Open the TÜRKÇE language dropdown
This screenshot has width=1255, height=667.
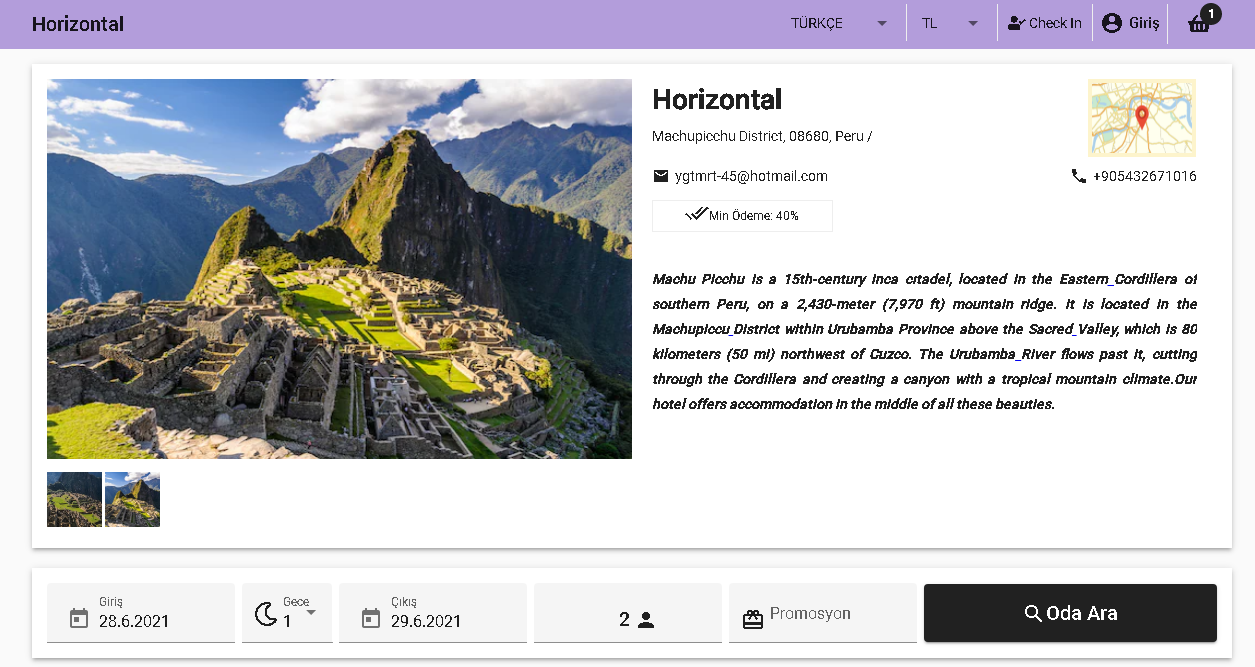tap(839, 23)
